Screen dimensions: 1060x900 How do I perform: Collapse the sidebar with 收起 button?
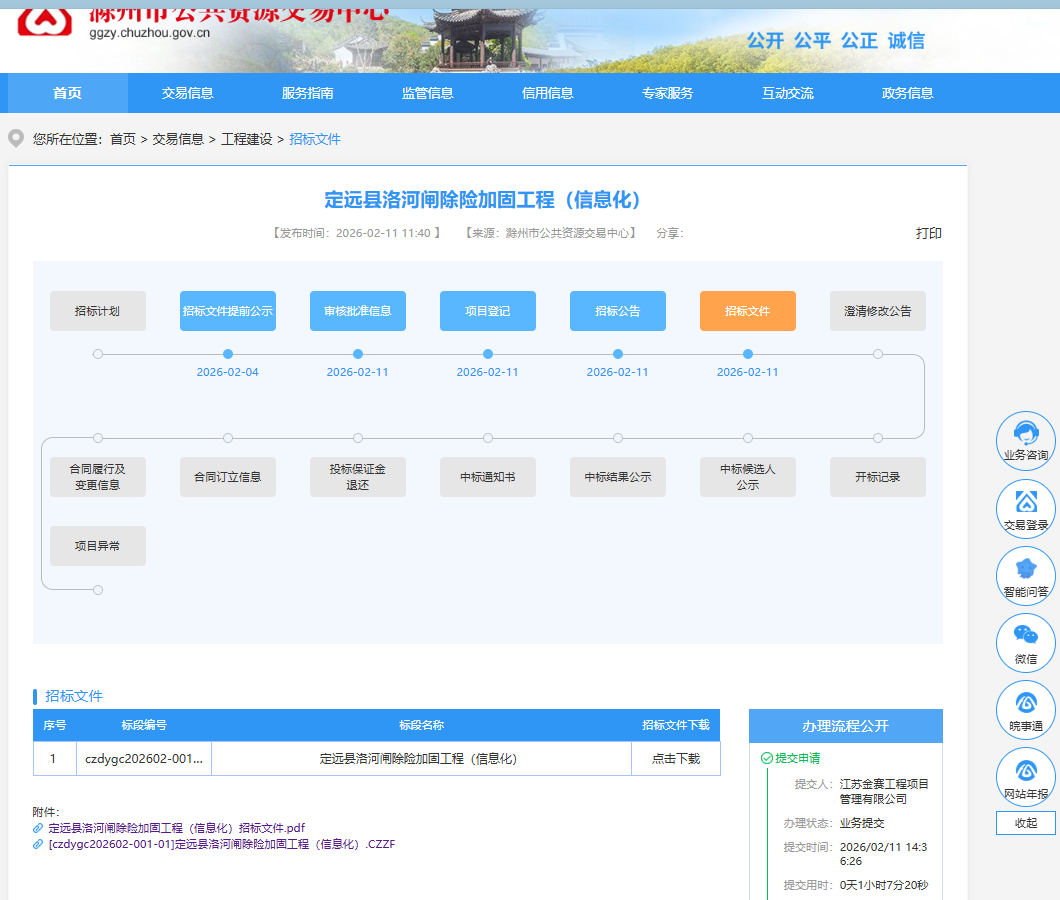[1026, 823]
